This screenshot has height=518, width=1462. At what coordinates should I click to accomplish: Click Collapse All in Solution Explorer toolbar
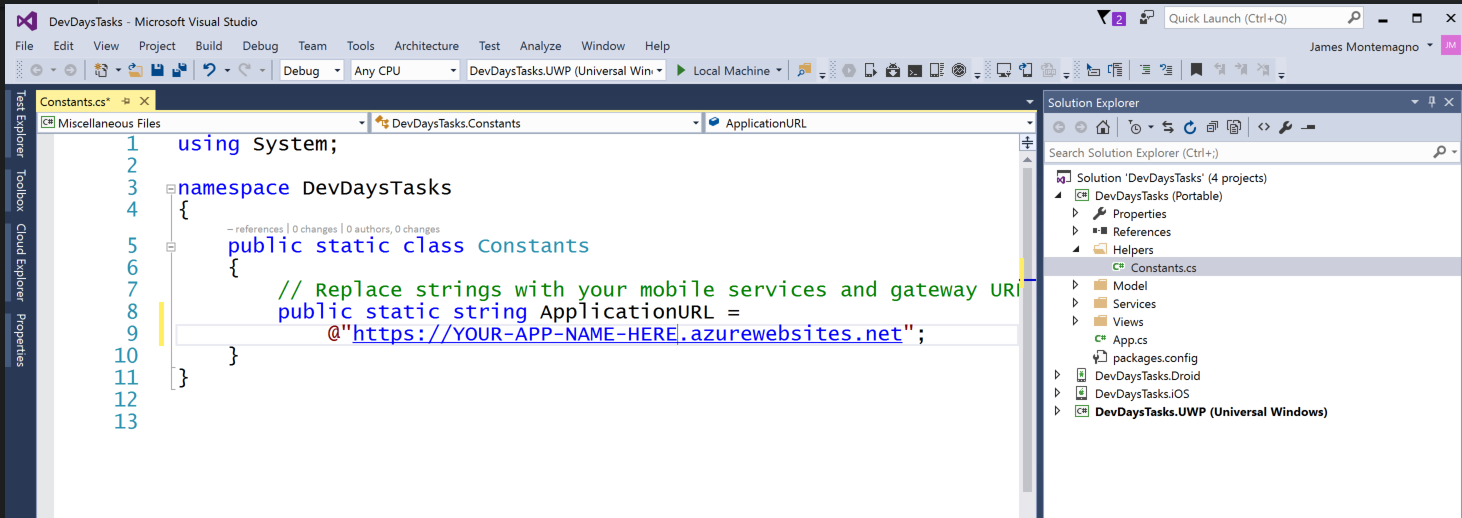coord(1212,127)
